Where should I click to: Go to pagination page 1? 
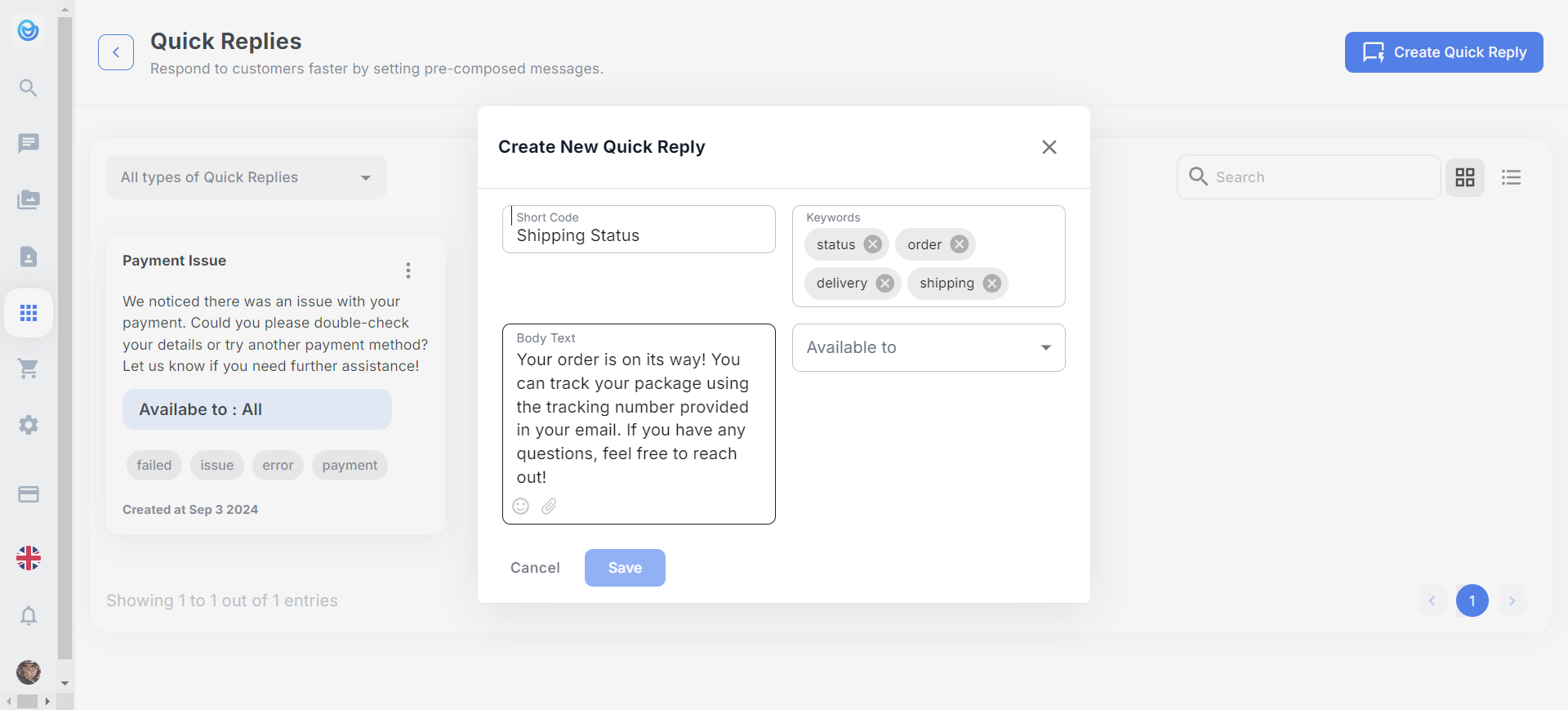coord(1472,601)
